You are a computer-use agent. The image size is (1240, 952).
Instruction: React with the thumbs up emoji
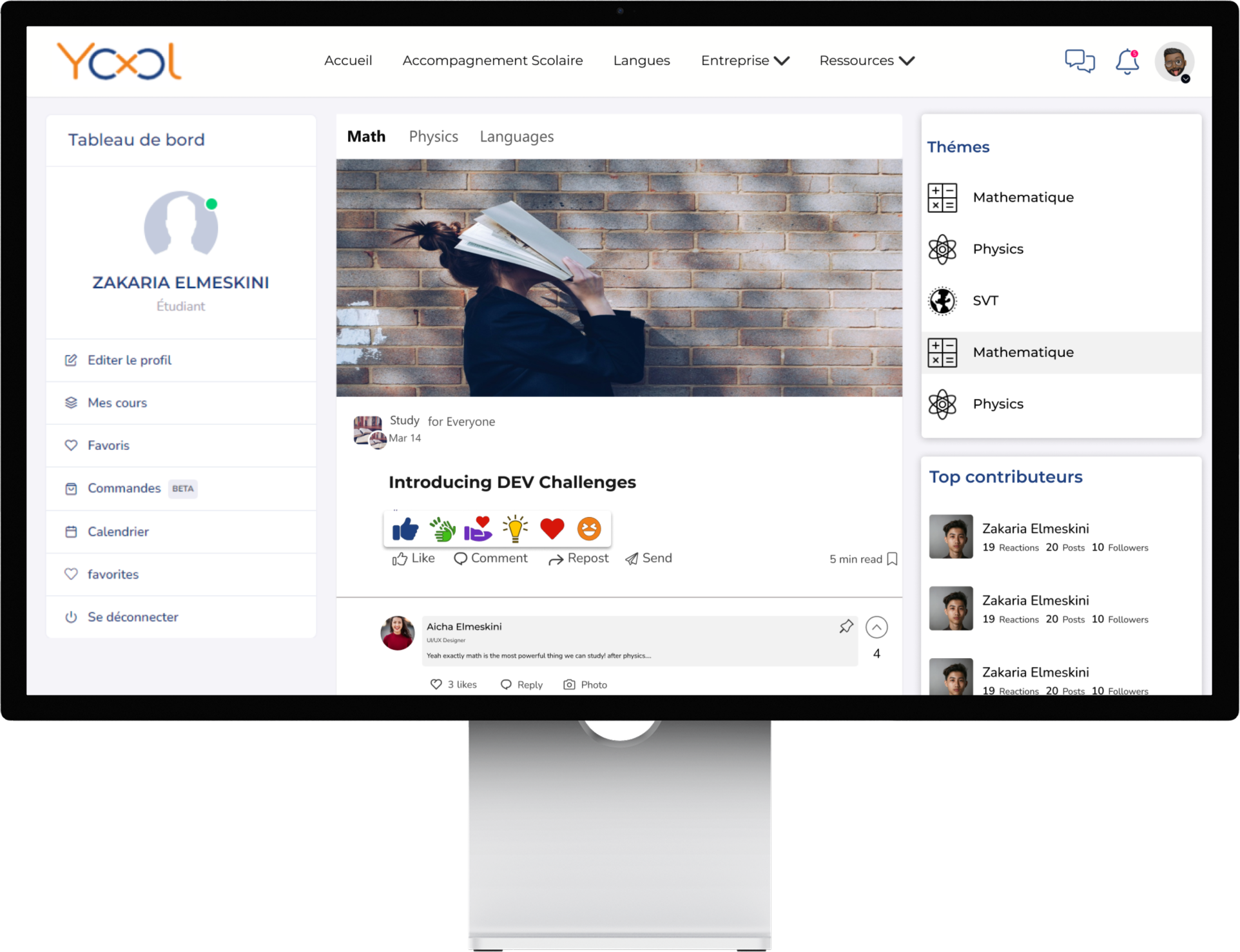click(405, 529)
